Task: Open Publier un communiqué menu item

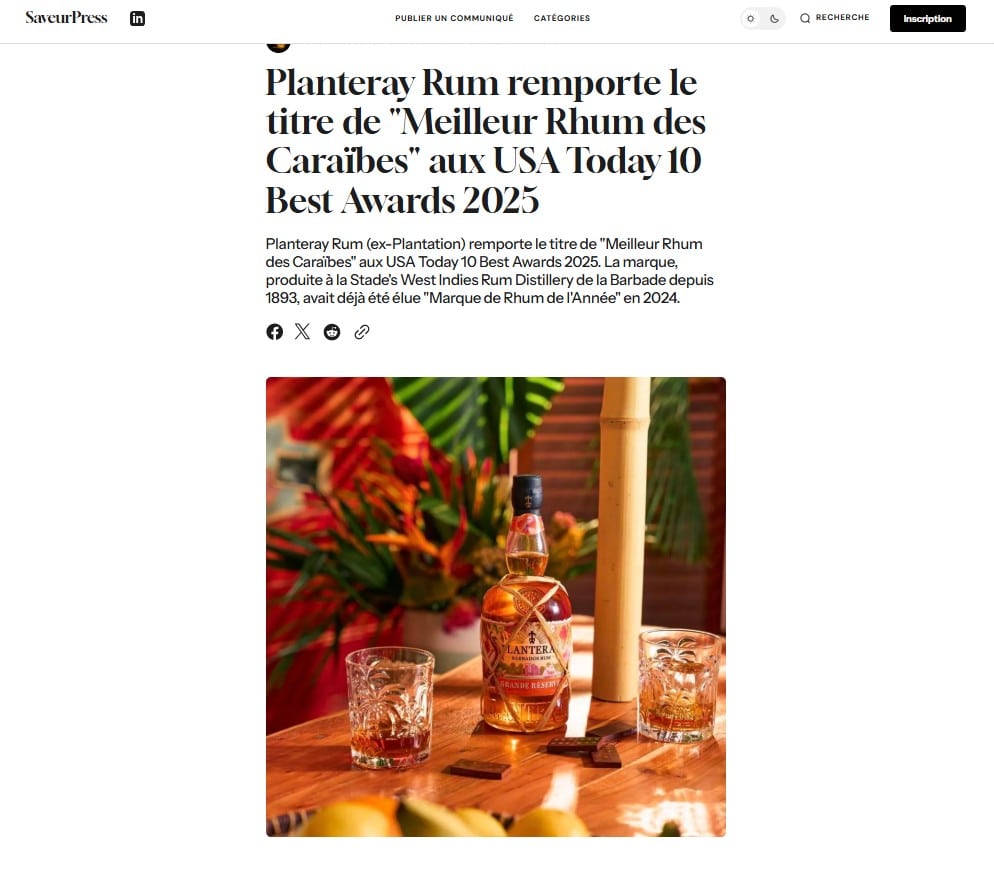Action: 455,18
